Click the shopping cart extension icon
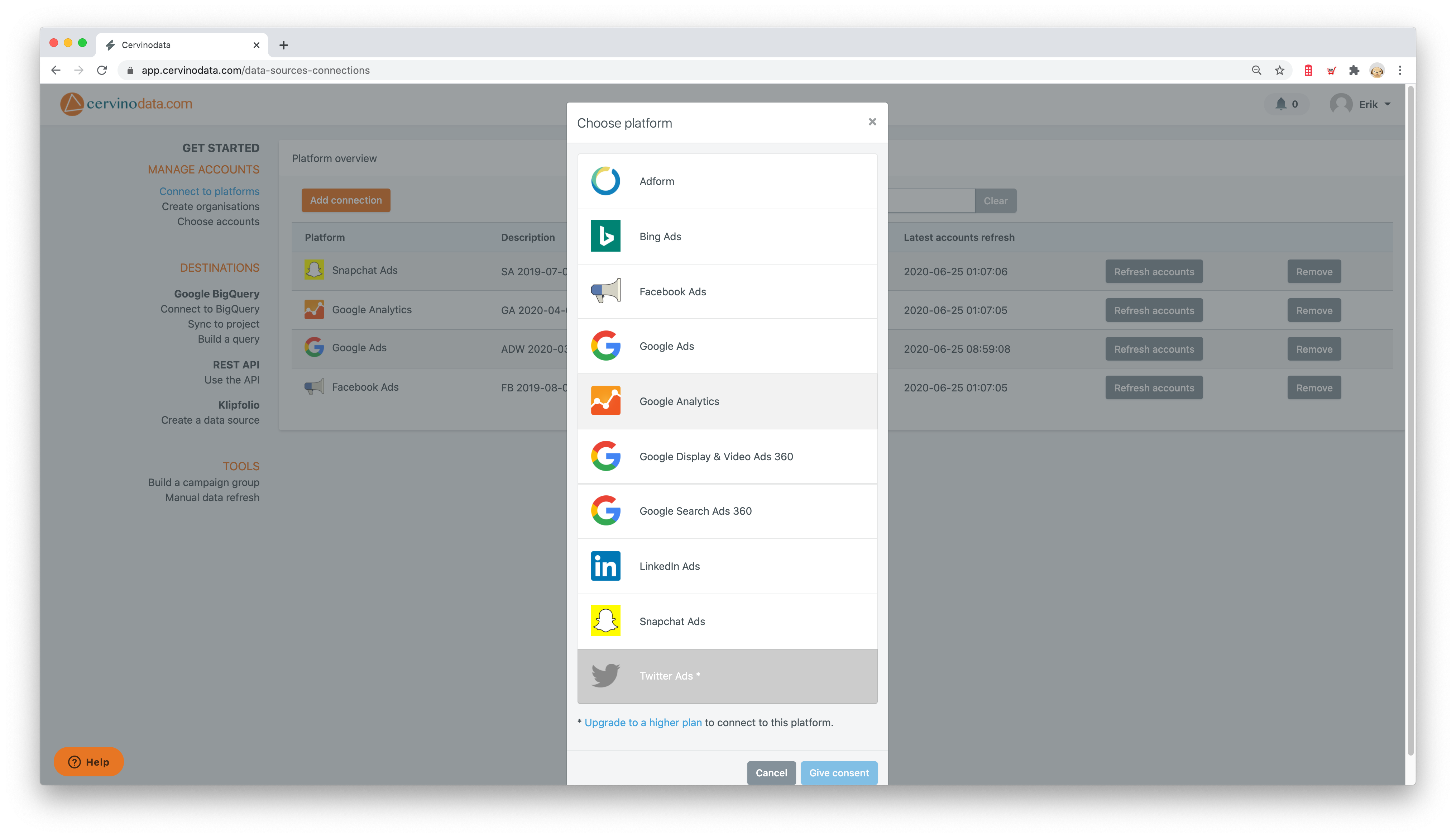The width and height of the screenshot is (1456, 838). [1331, 70]
